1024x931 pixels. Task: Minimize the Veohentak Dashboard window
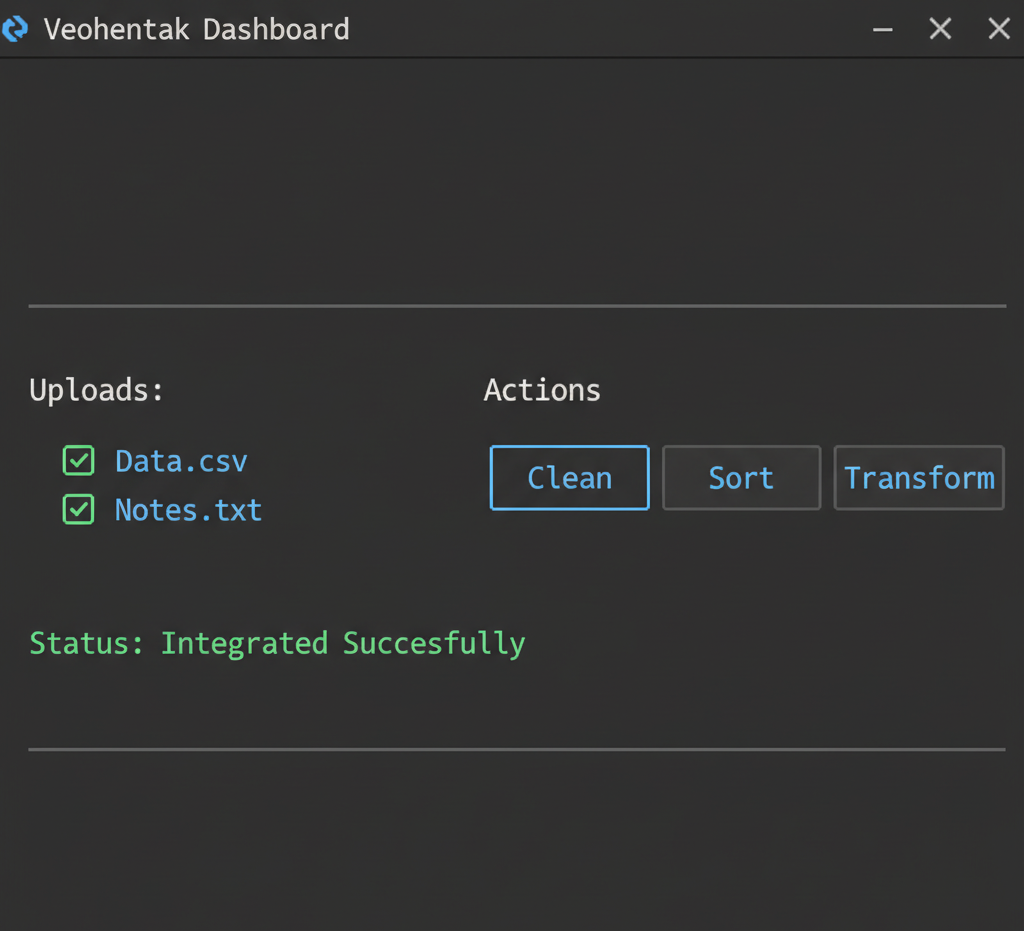[882, 29]
